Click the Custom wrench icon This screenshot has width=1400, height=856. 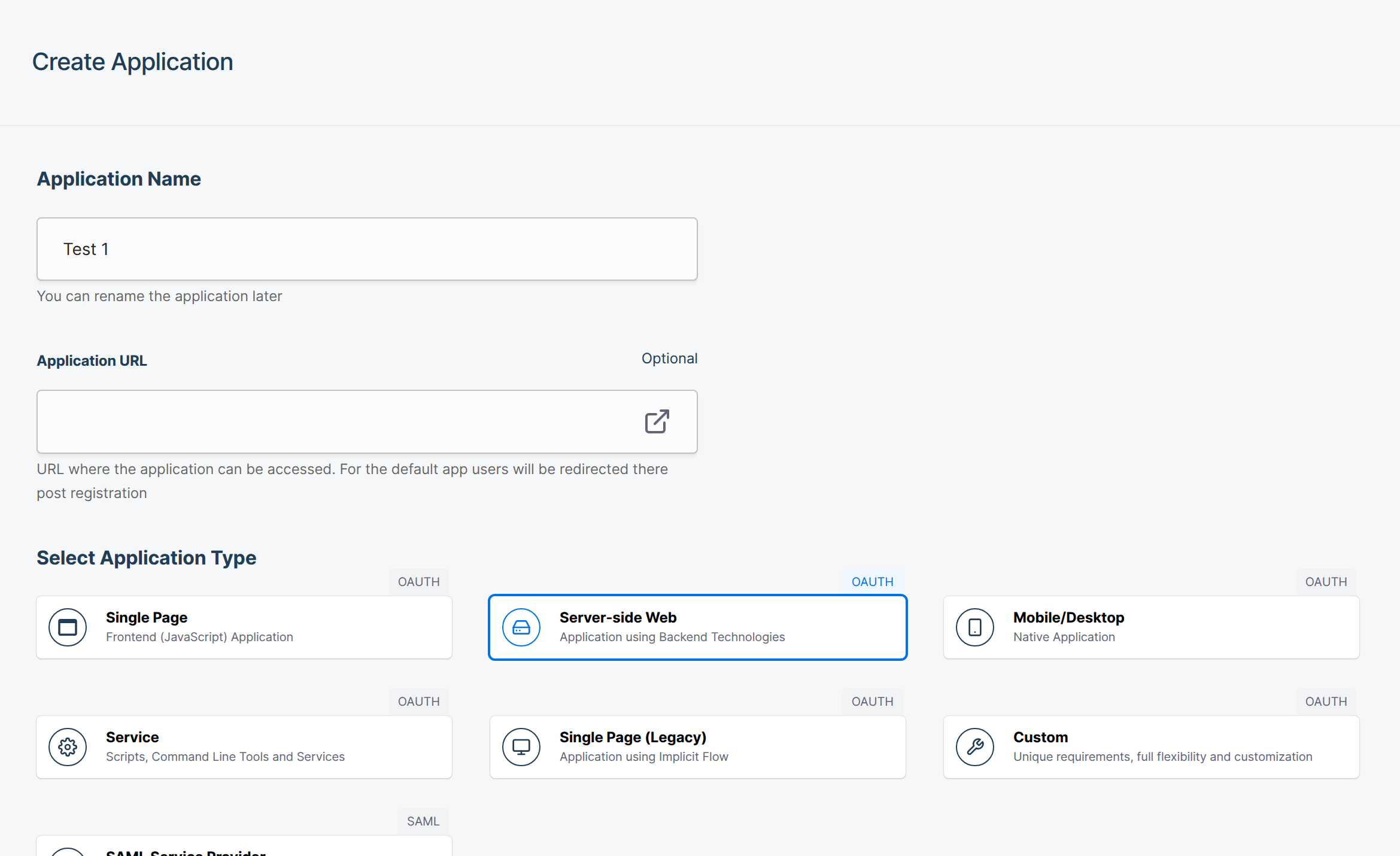[x=975, y=747]
